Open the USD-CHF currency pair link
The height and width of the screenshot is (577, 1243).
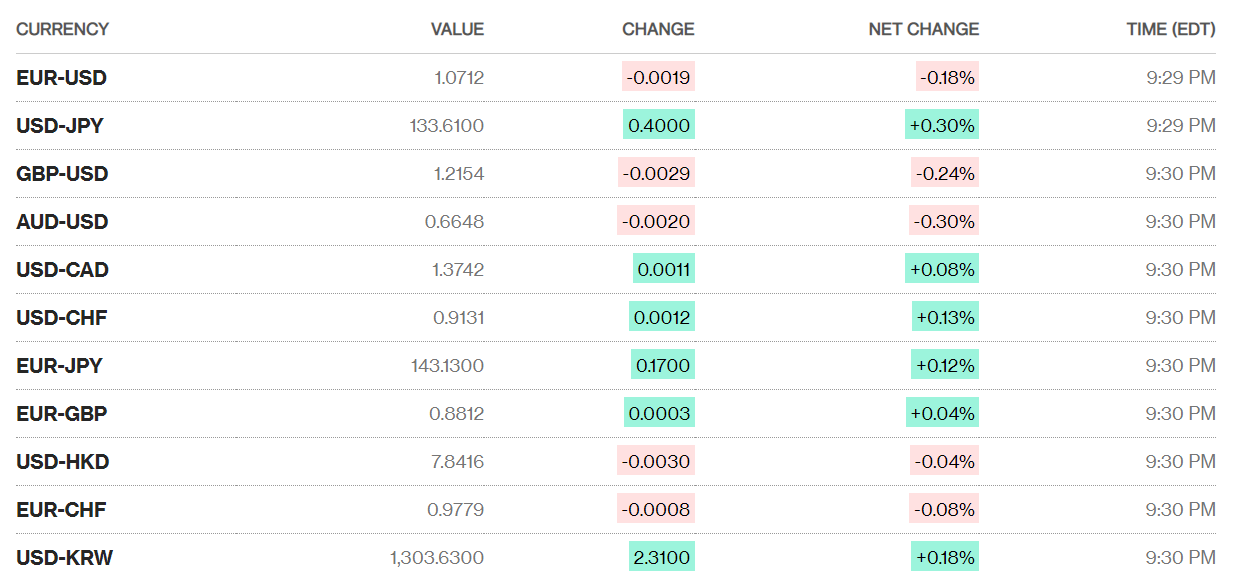61,318
